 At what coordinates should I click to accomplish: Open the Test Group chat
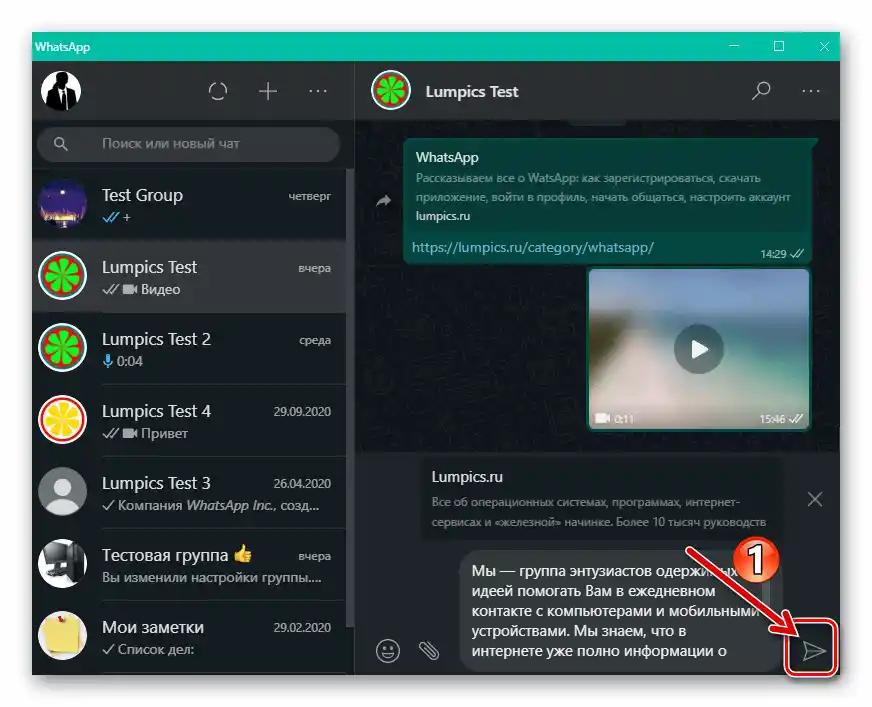pyautogui.click(x=189, y=205)
